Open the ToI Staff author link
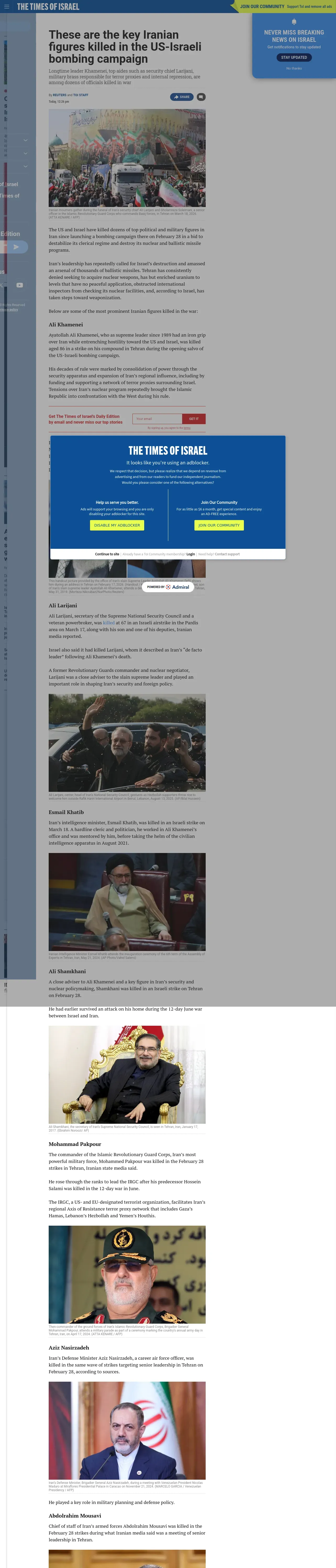This screenshot has width=336, height=1568. coord(81,95)
